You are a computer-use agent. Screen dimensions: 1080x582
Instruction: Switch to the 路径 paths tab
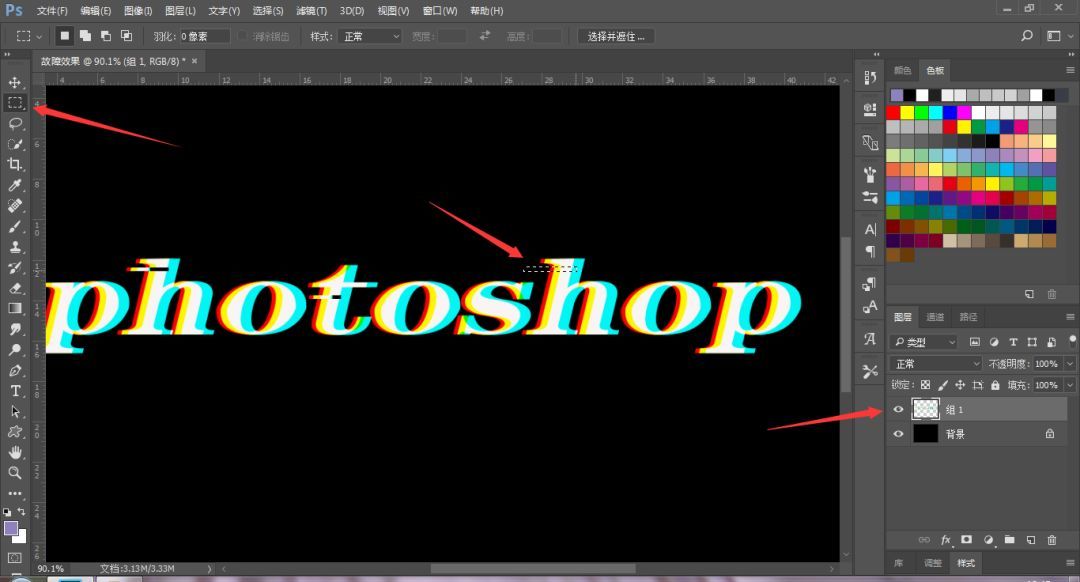click(x=968, y=317)
